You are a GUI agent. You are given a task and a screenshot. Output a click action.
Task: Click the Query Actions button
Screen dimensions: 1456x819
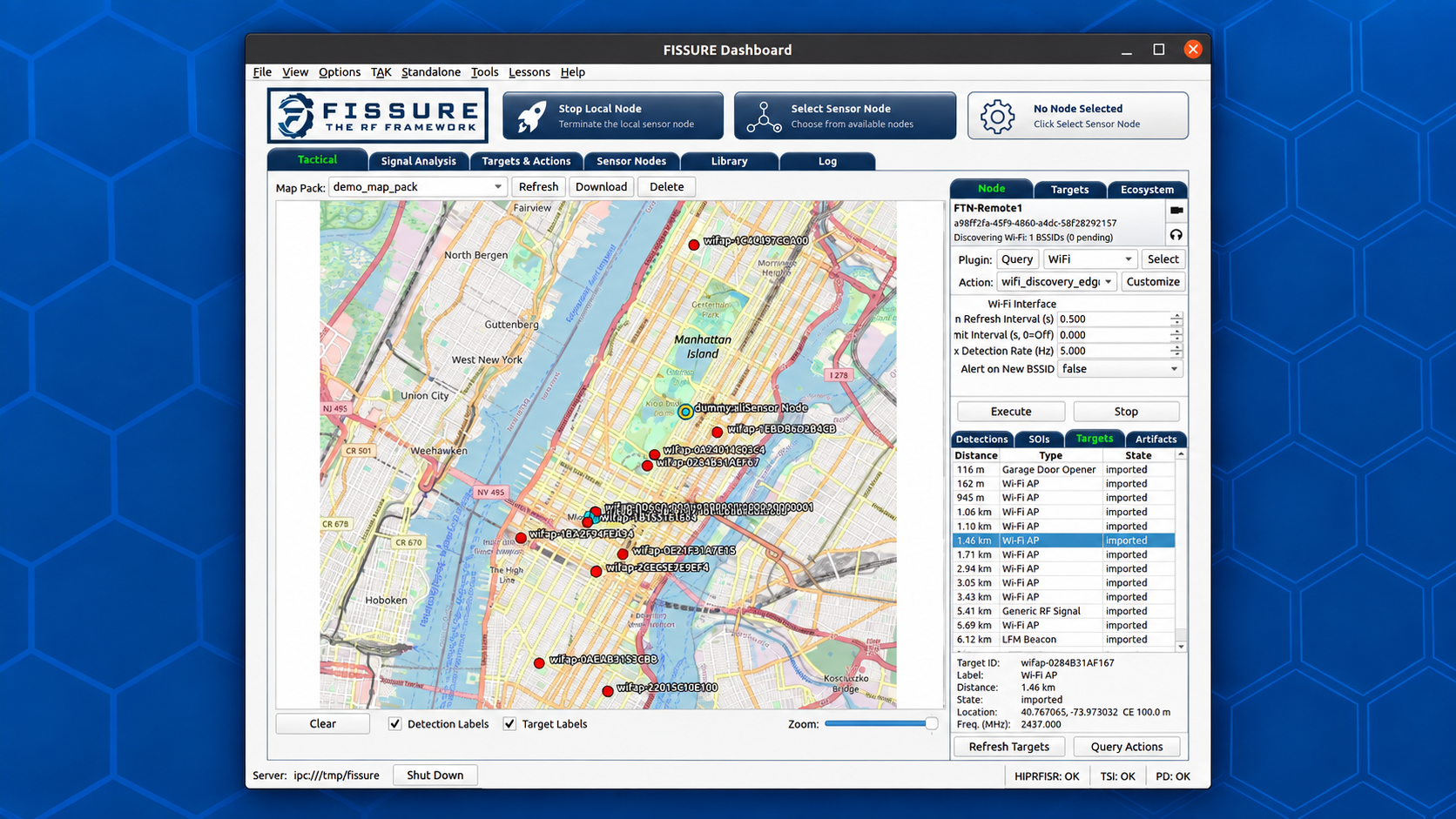1127,747
